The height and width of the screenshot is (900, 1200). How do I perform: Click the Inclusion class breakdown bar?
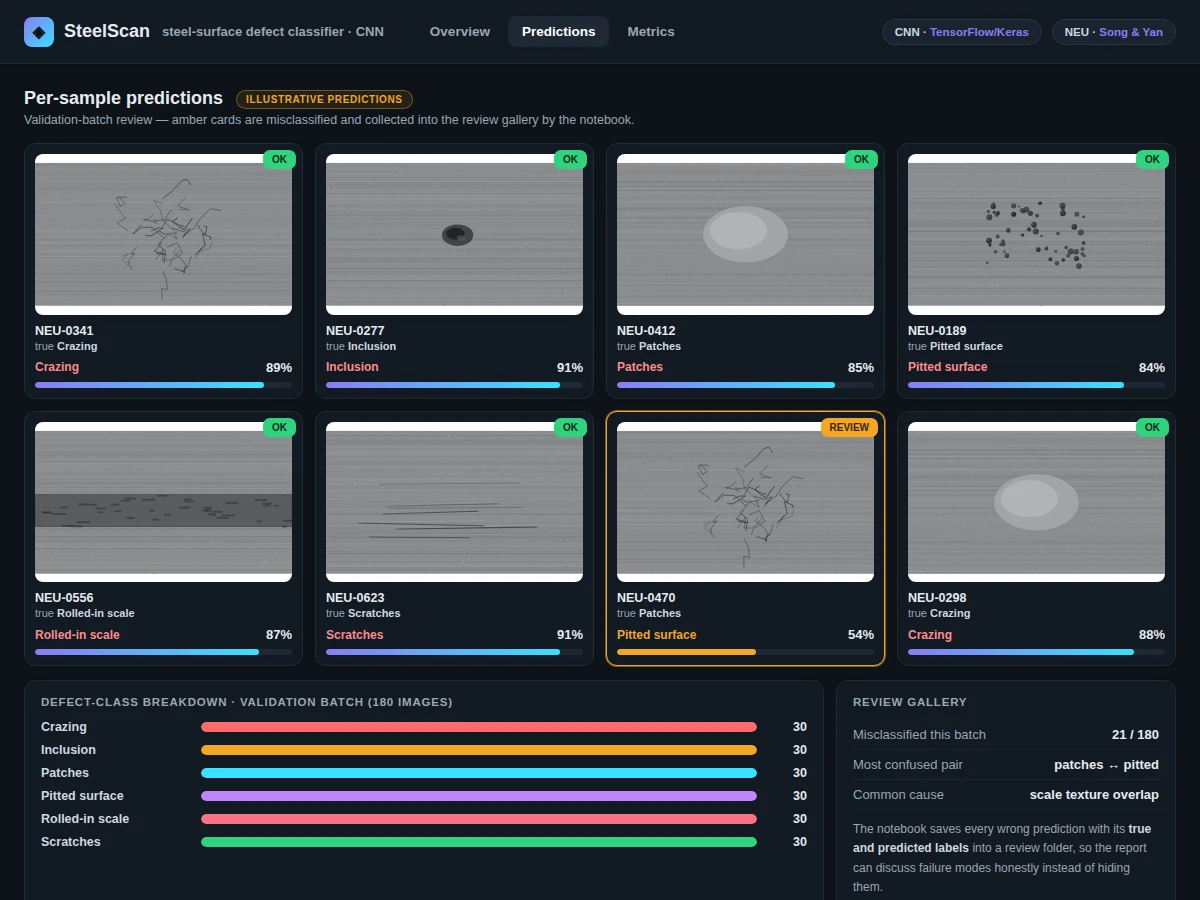(x=479, y=750)
